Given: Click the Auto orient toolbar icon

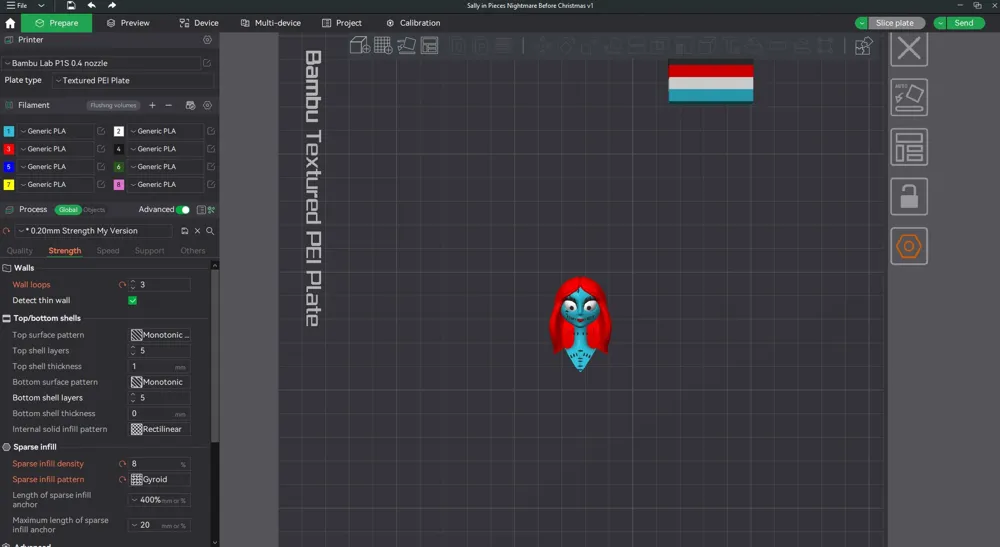Looking at the screenshot, I should point(406,45).
